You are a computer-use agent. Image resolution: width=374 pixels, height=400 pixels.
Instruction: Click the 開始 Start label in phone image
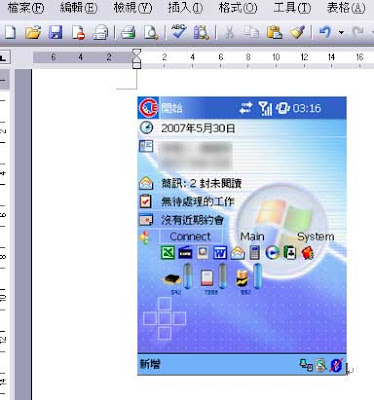pyautogui.click(x=172, y=108)
